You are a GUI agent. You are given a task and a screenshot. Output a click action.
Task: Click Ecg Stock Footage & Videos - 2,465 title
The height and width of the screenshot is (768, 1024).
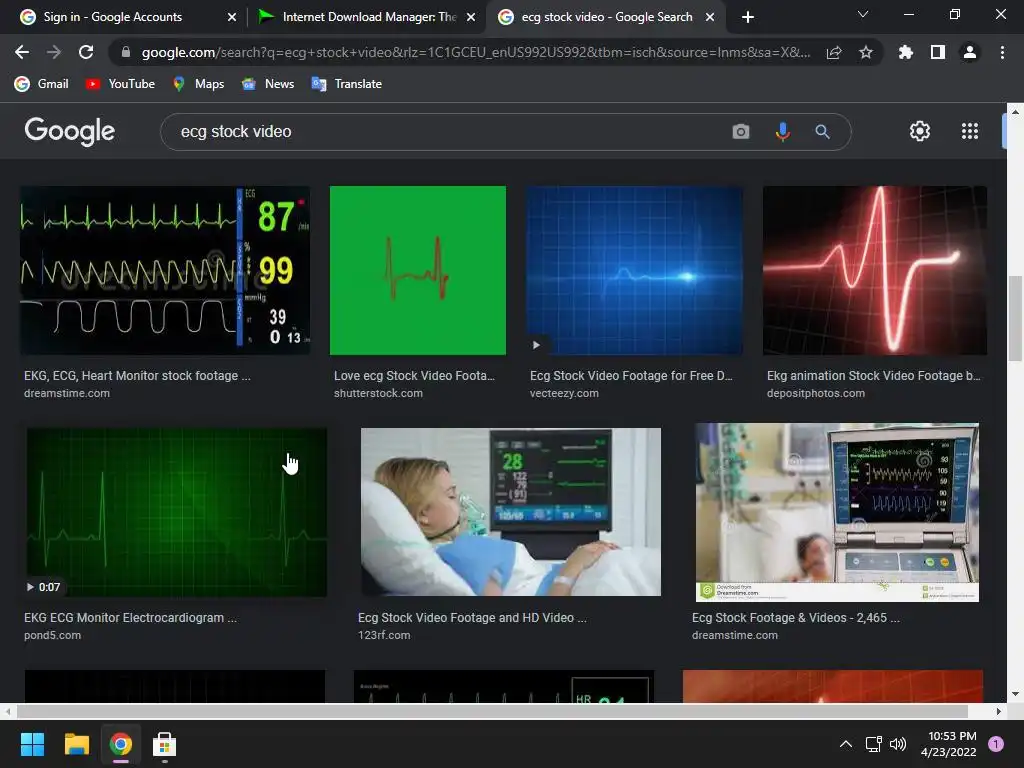[x=796, y=618]
